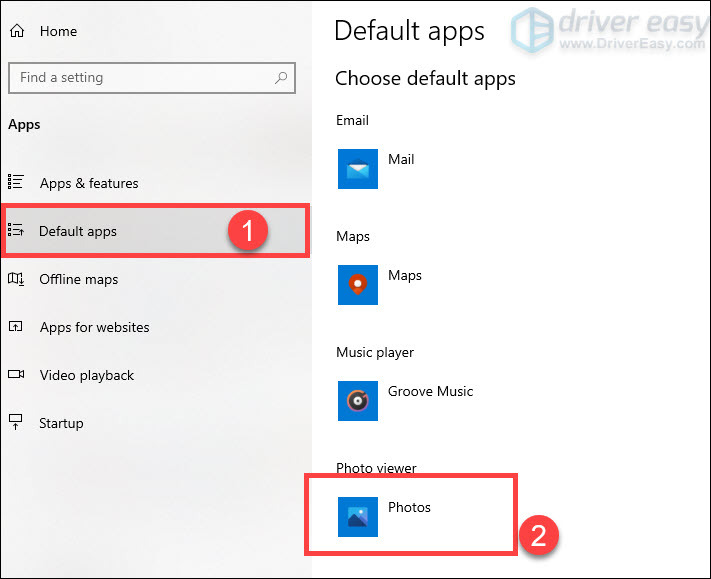Open Apps for websites section
The image size is (711, 579).
click(94, 327)
